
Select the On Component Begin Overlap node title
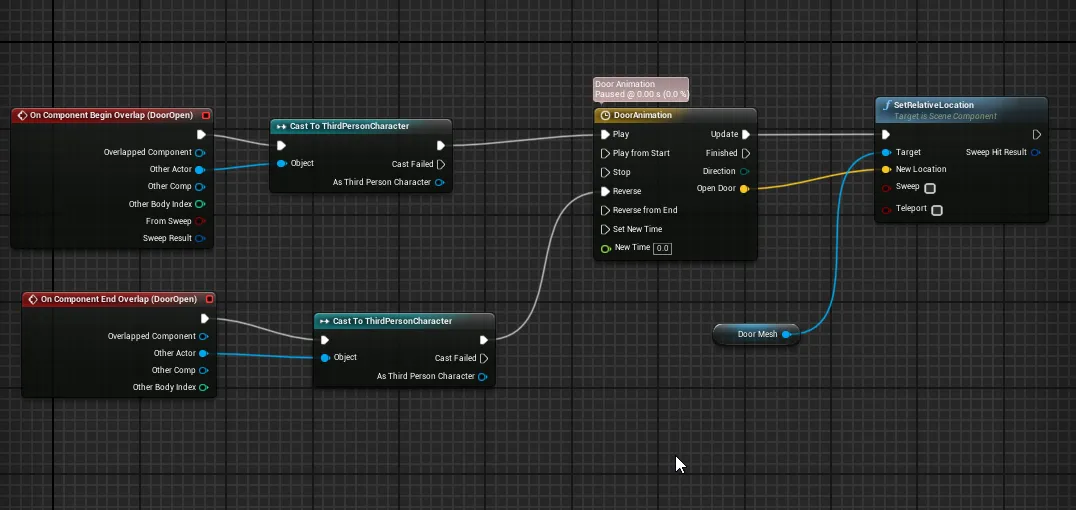(112, 115)
